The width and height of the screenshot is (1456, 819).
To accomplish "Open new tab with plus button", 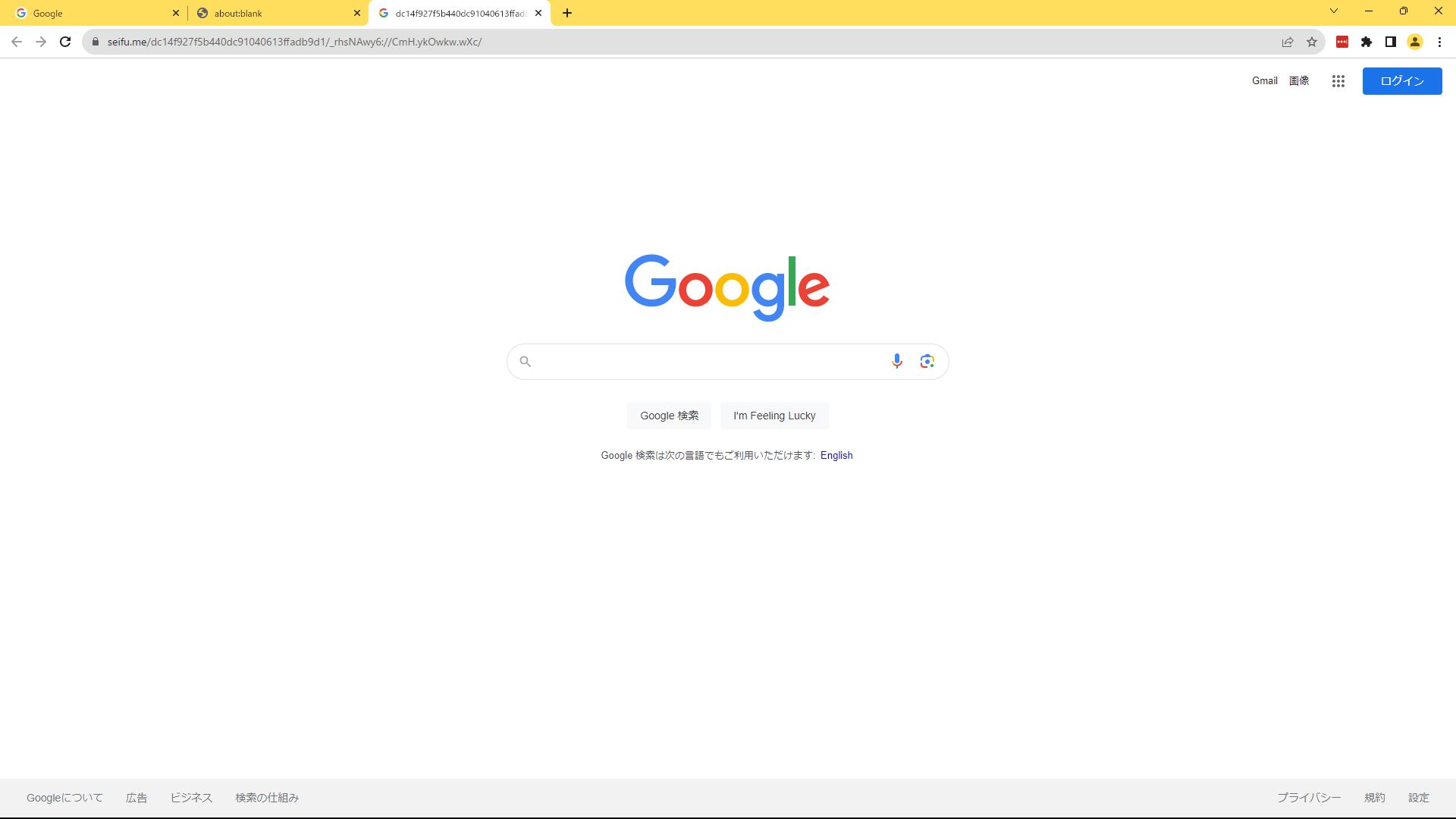I will pyautogui.click(x=567, y=13).
